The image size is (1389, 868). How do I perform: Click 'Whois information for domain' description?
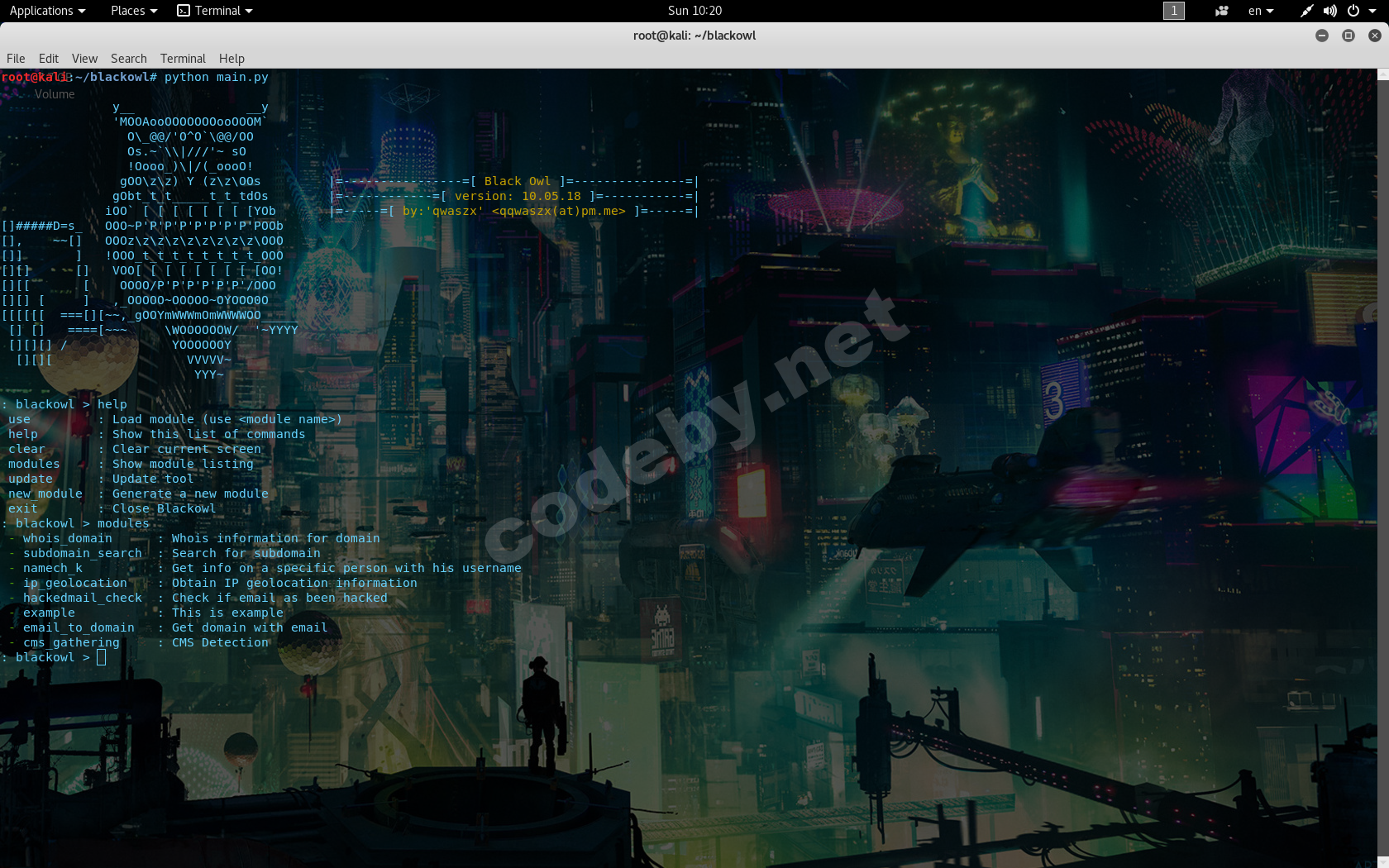pyautogui.click(x=276, y=538)
